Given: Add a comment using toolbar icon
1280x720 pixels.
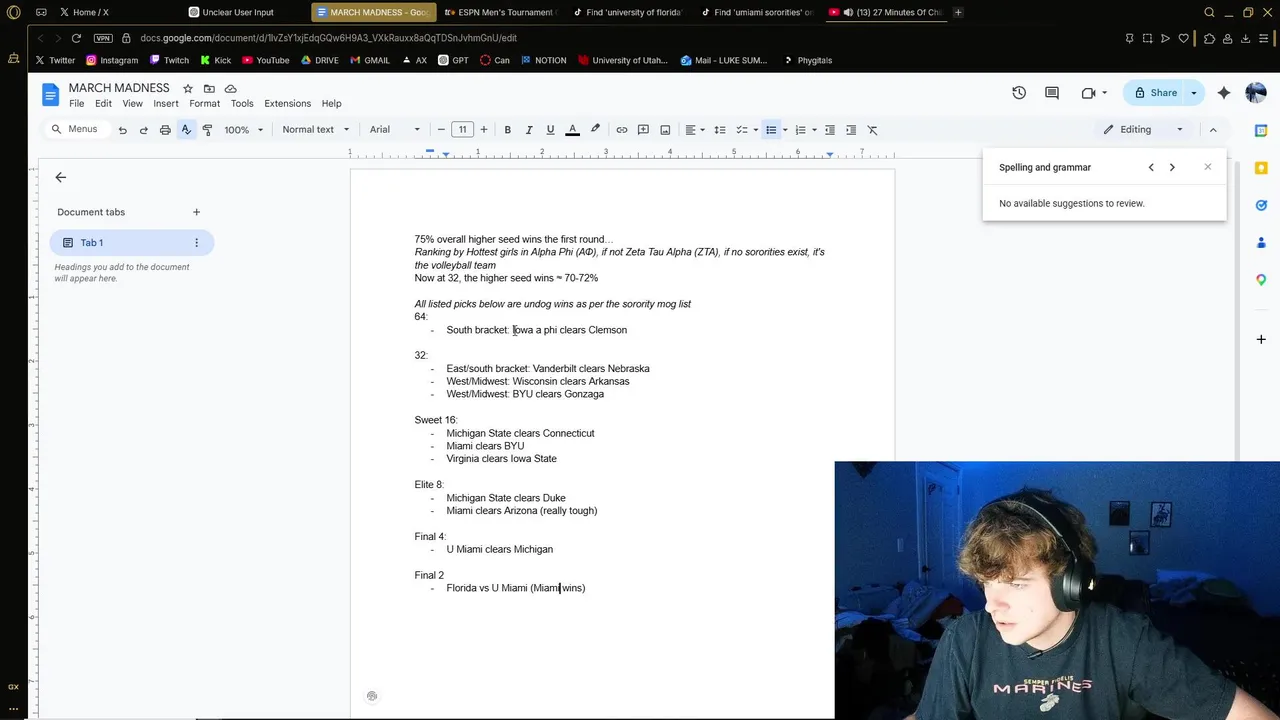Looking at the screenshot, I should point(643,130).
